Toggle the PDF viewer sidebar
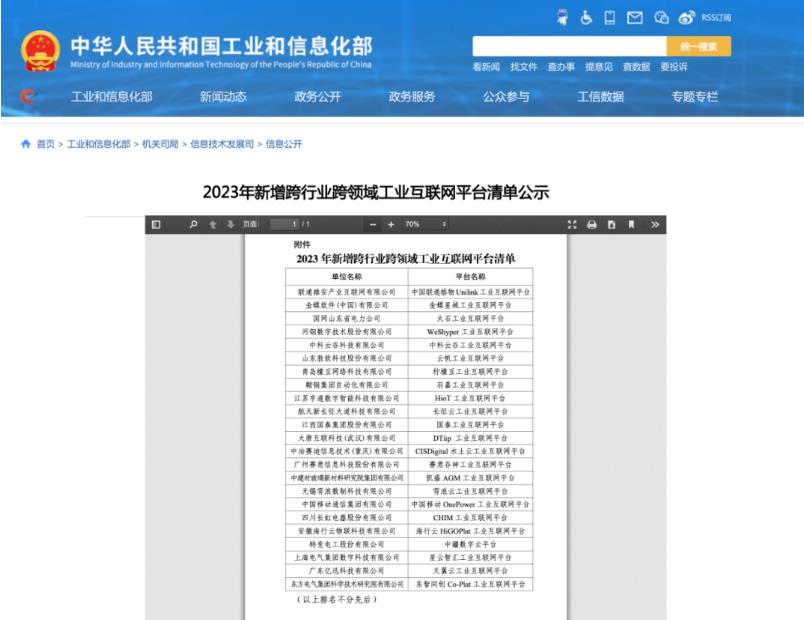This screenshot has width=804, height=620. pos(156,224)
